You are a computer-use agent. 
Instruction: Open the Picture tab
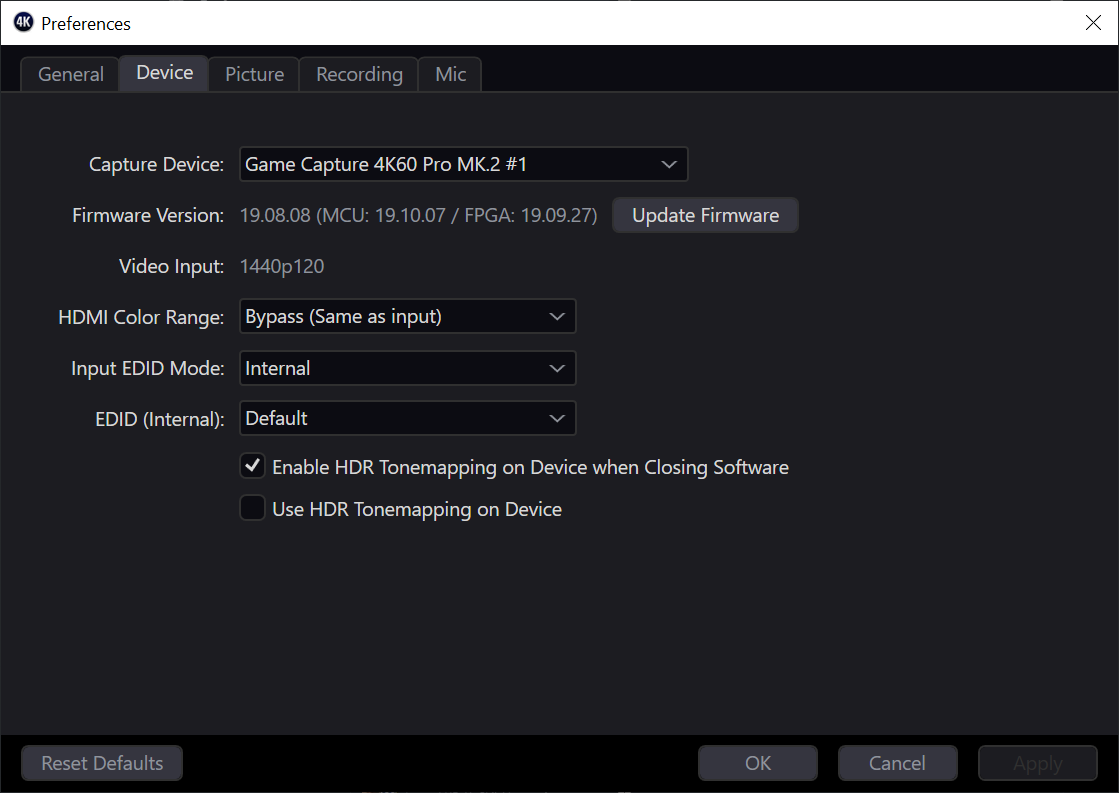point(254,74)
